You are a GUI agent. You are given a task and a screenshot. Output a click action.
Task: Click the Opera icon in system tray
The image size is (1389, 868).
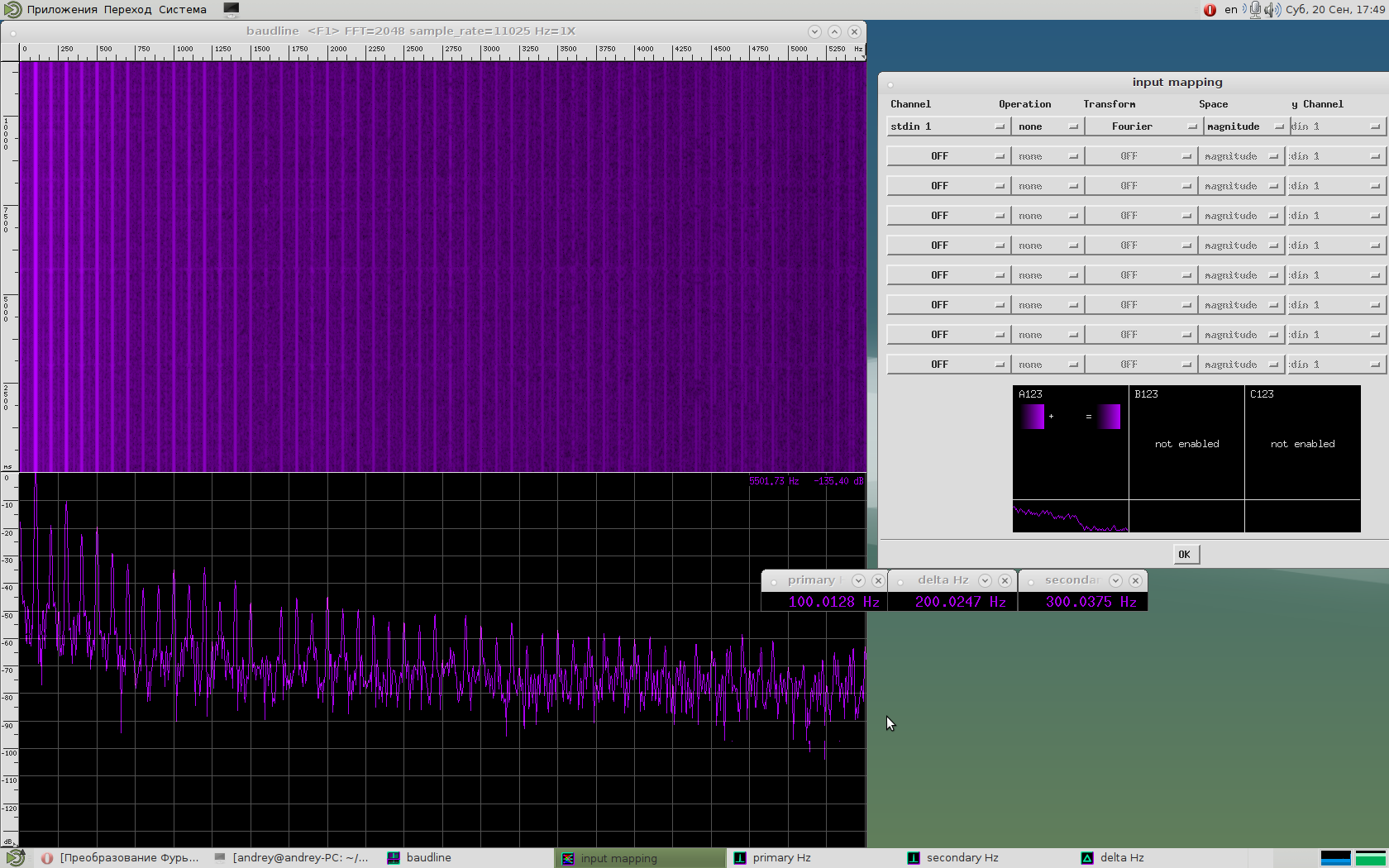click(x=1210, y=10)
